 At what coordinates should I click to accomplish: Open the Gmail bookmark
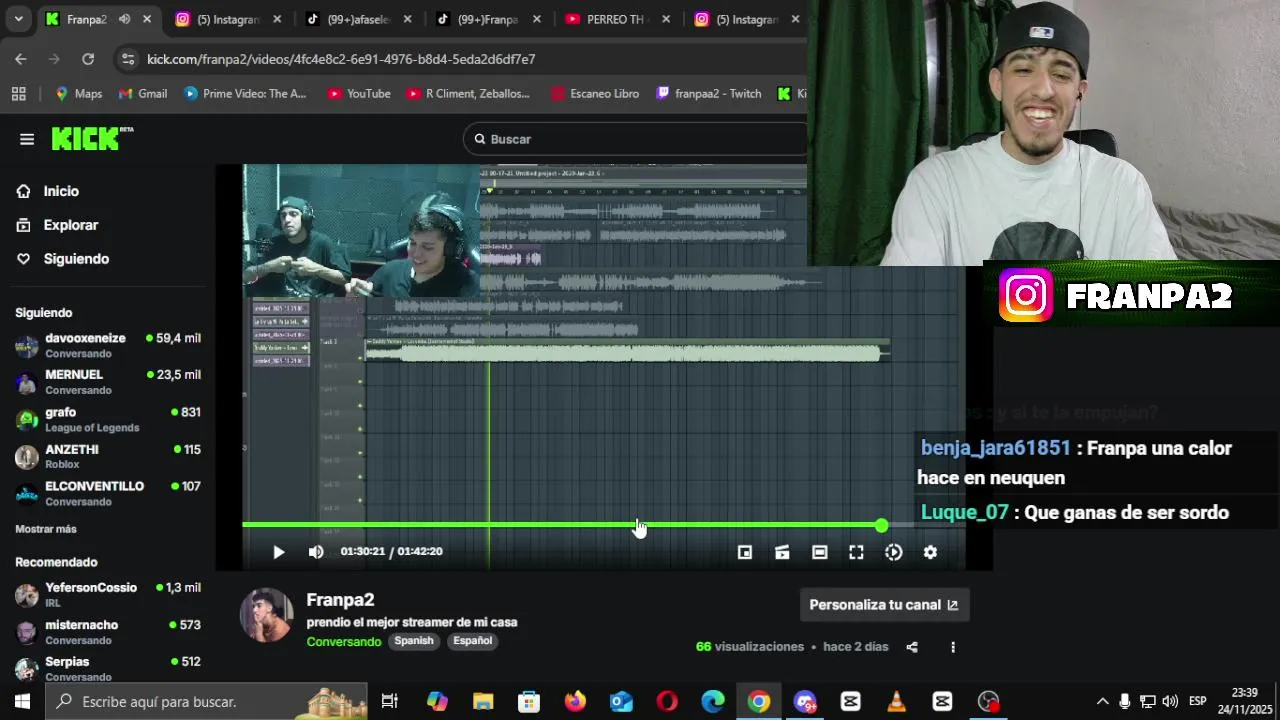click(x=143, y=94)
